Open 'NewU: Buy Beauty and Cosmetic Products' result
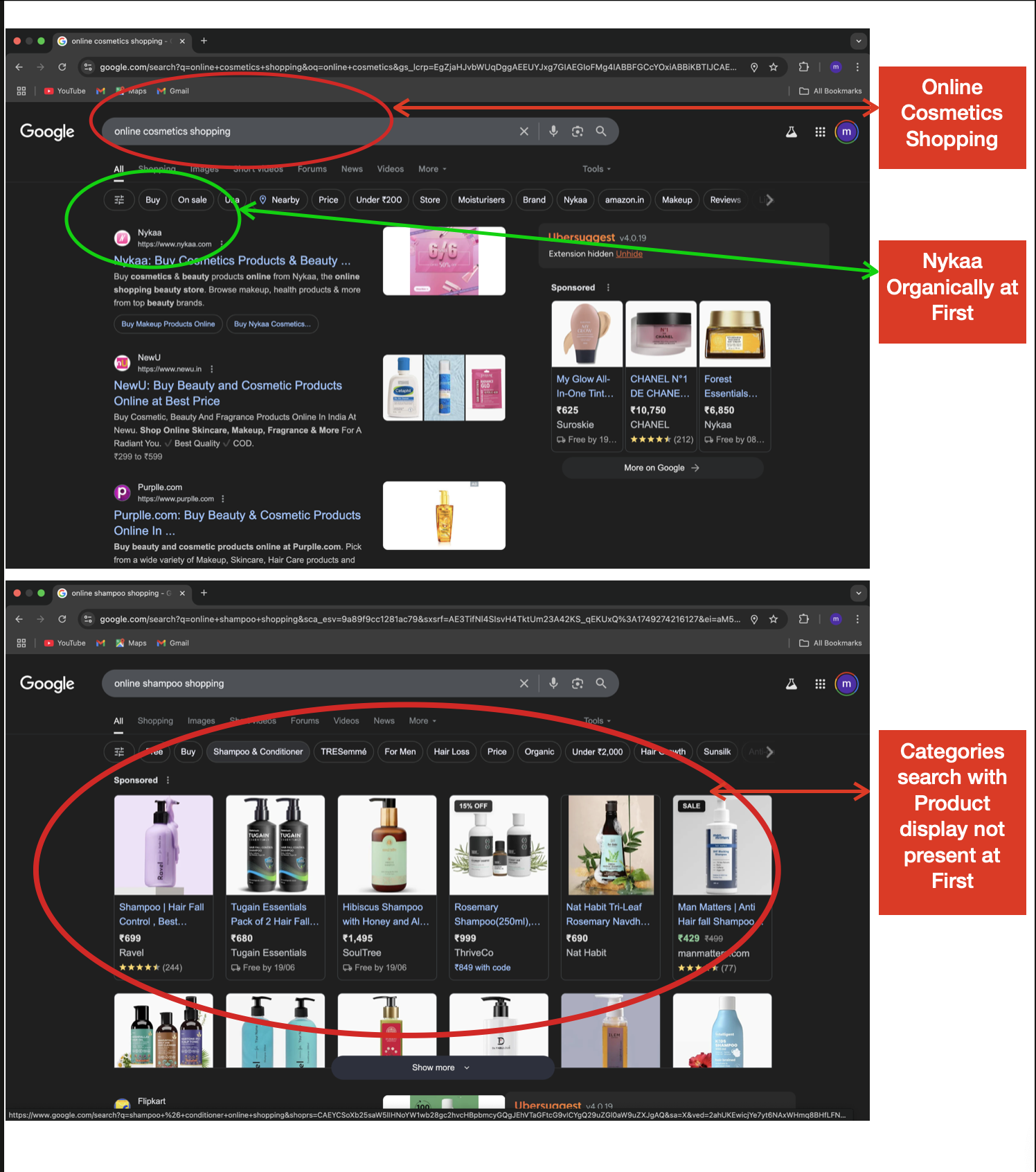 click(228, 393)
